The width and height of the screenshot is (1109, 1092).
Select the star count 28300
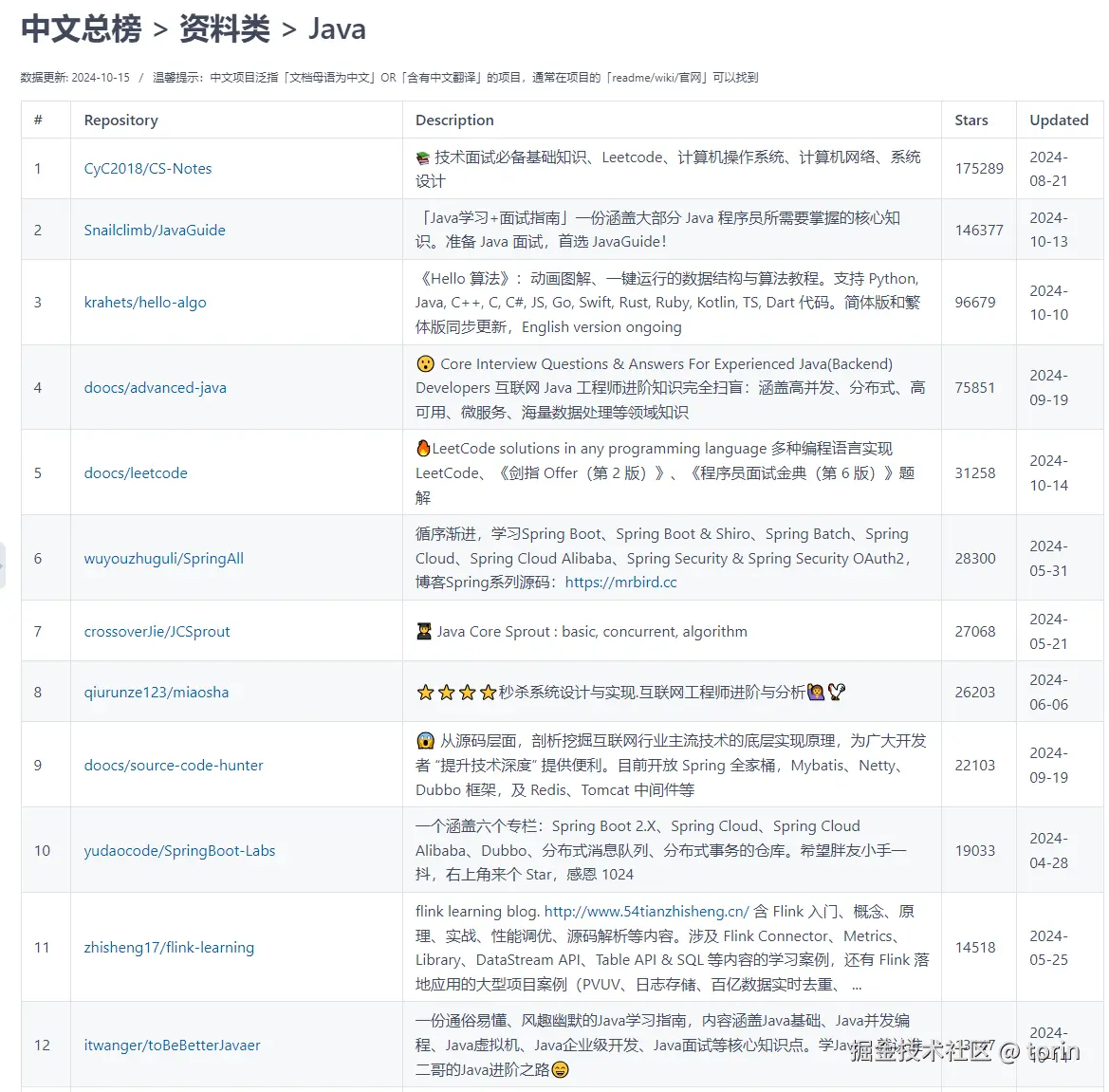[974, 558]
